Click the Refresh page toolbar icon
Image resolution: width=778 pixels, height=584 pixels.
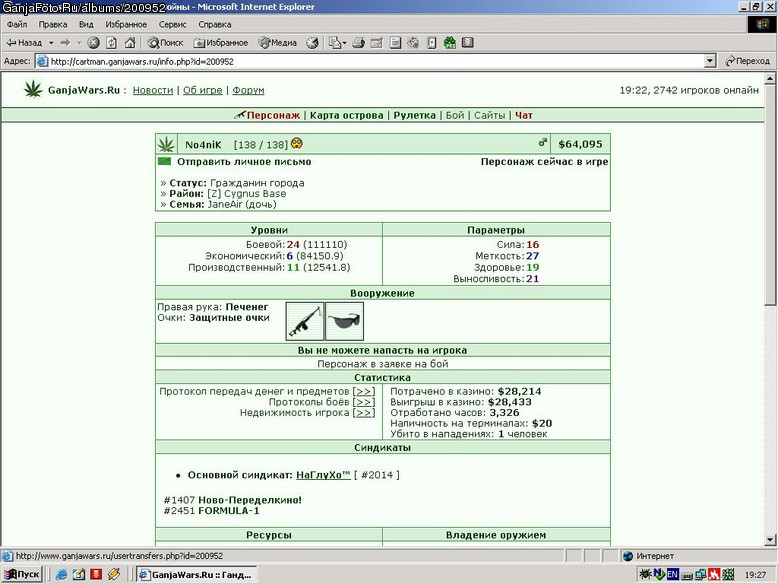(112, 43)
